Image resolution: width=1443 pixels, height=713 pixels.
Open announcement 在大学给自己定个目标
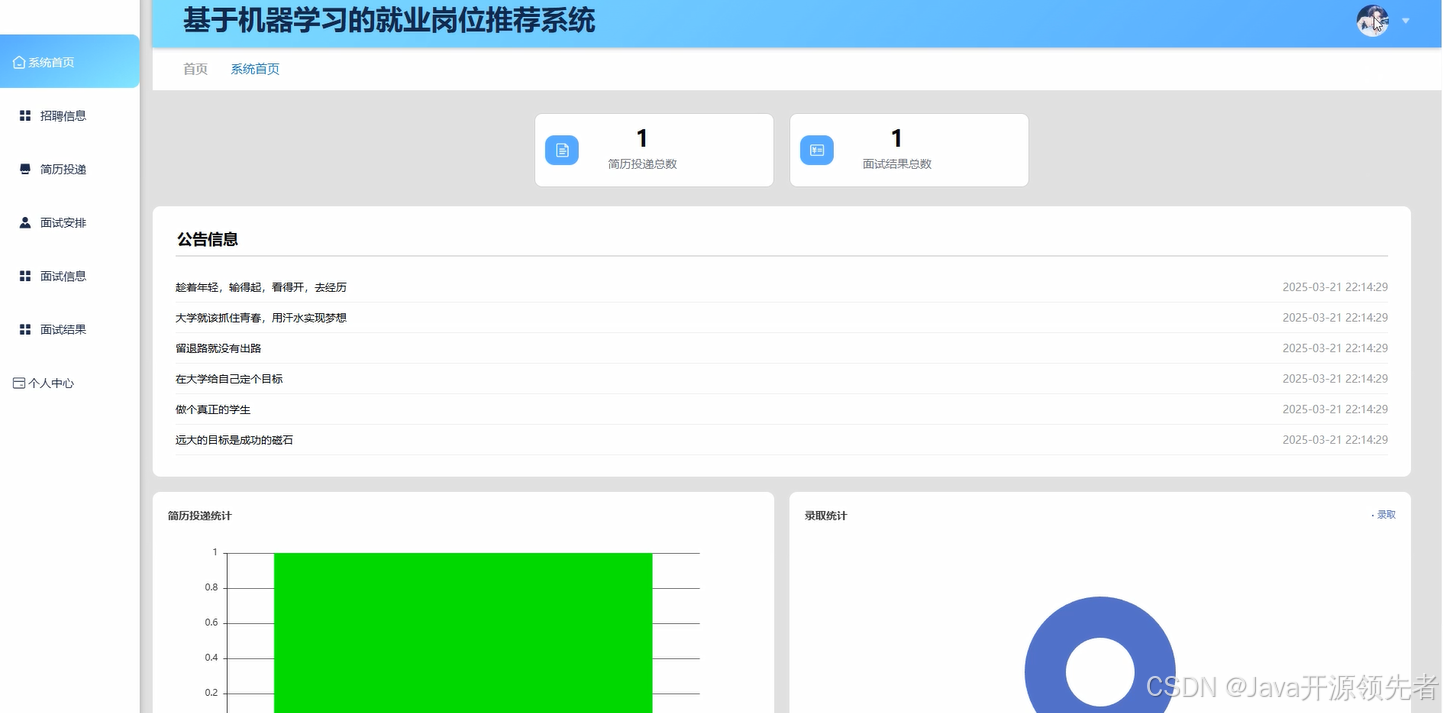pyautogui.click(x=229, y=379)
